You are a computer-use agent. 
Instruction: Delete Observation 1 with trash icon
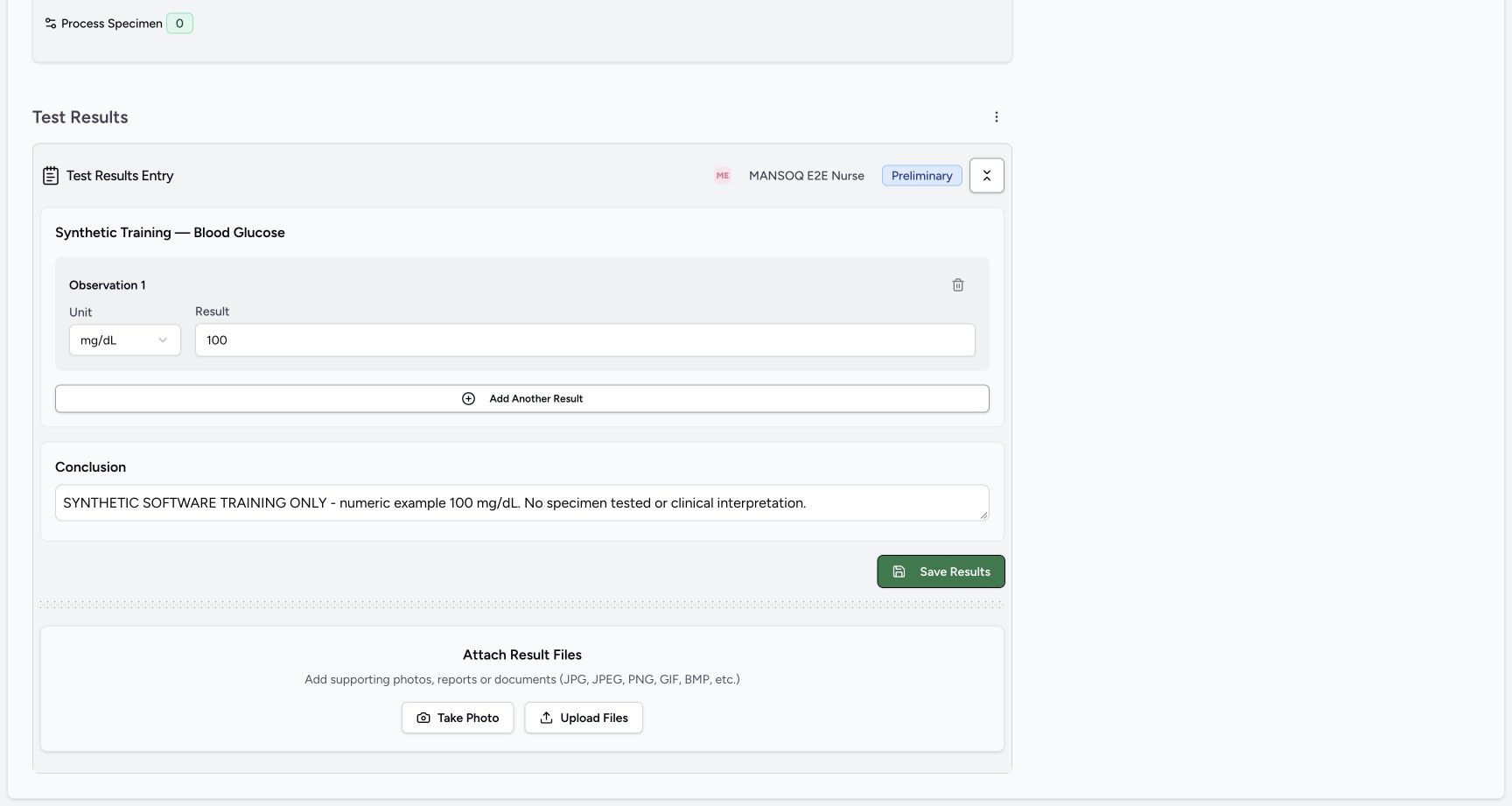pos(958,285)
